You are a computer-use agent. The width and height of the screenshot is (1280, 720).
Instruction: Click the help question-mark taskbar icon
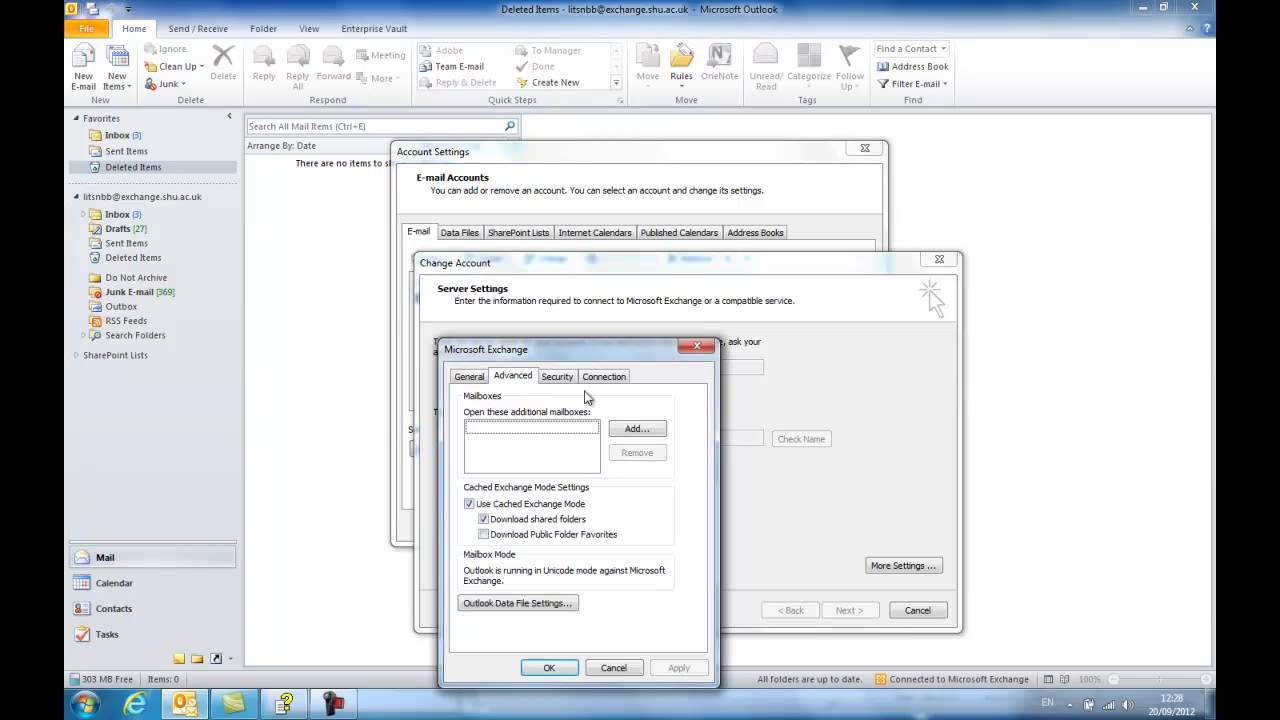(285, 704)
